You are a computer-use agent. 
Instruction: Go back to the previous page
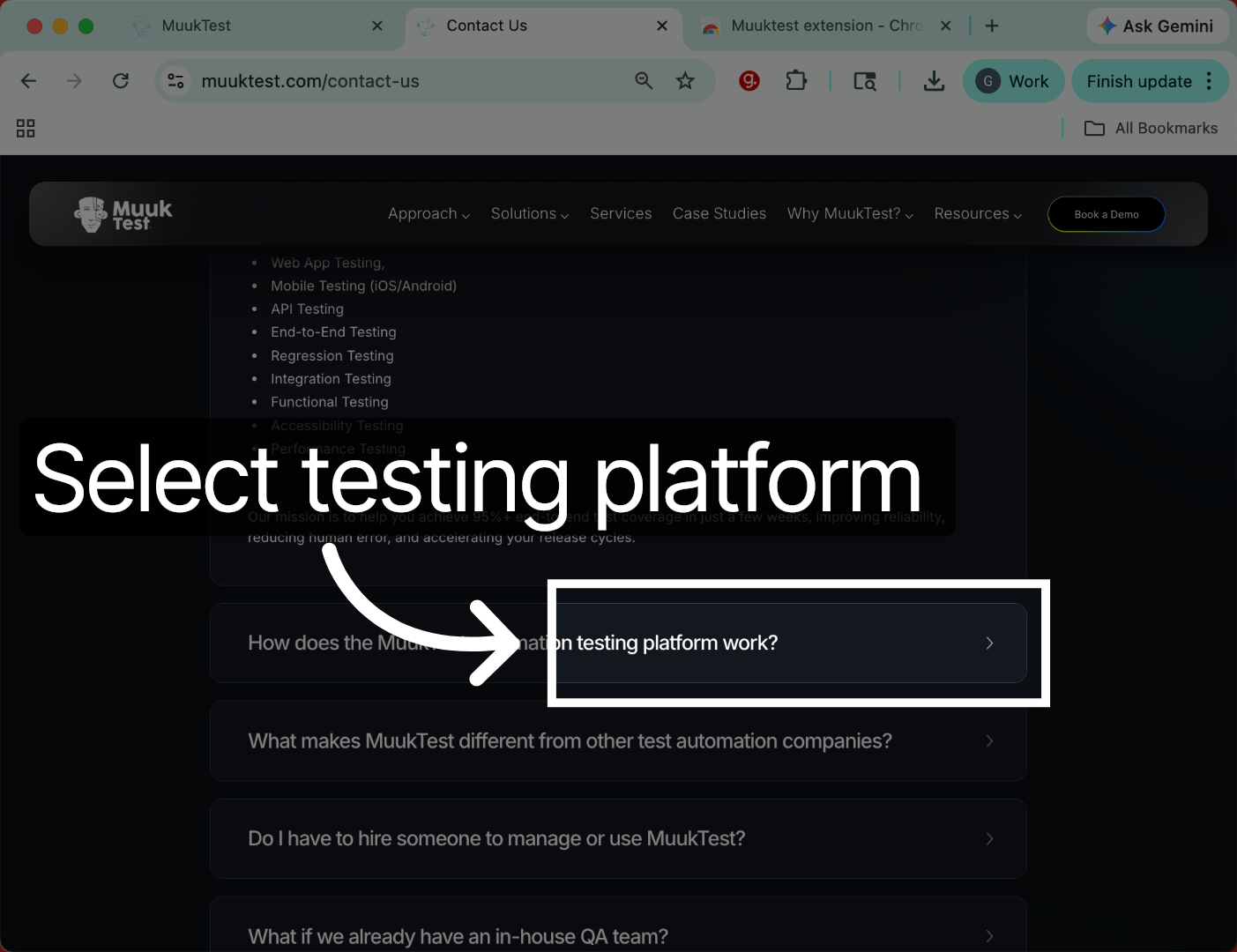(x=28, y=81)
